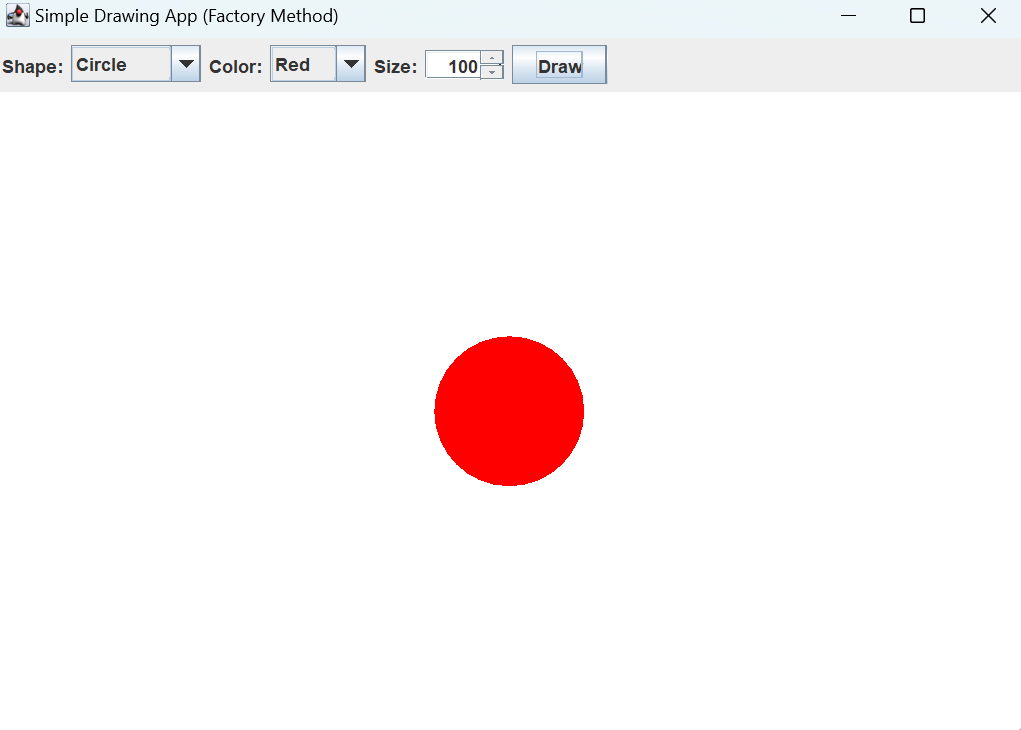Maximize the drawing app window

pos(917,16)
